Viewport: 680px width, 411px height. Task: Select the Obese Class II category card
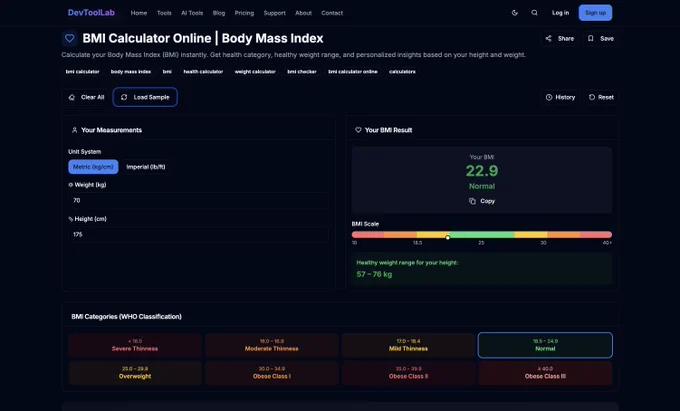tap(409, 373)
